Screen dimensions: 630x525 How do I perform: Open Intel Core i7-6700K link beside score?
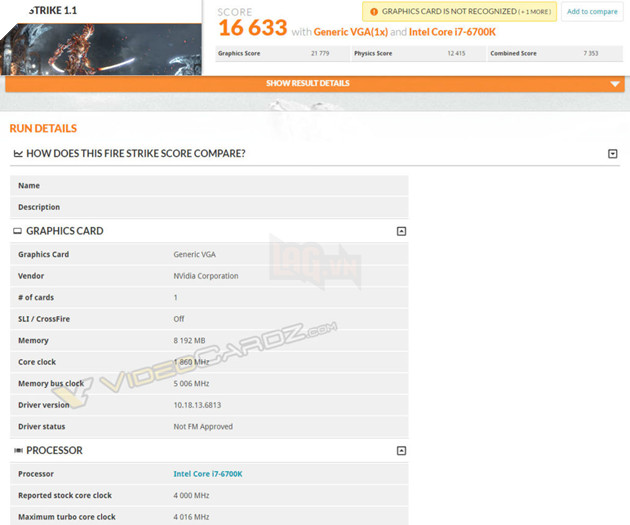pyautogui.click(x=452, y=32)
